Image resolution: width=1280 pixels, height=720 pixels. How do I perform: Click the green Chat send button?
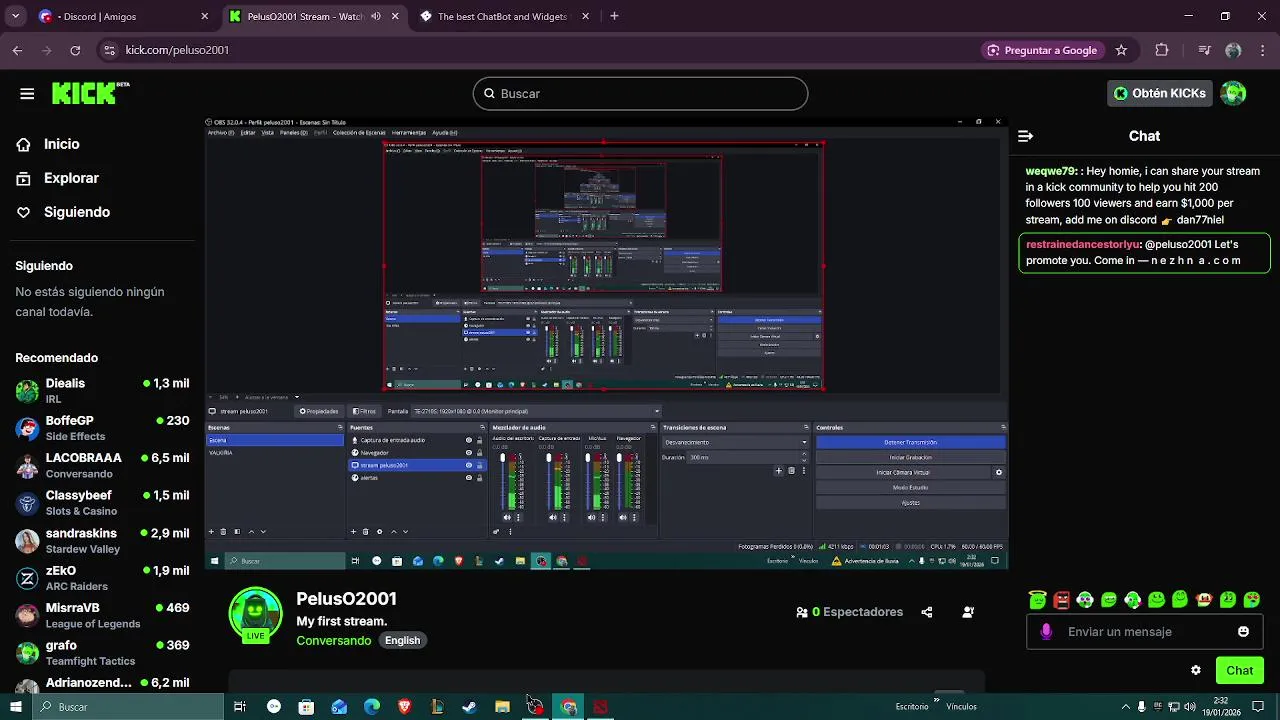pos(1240,670)
